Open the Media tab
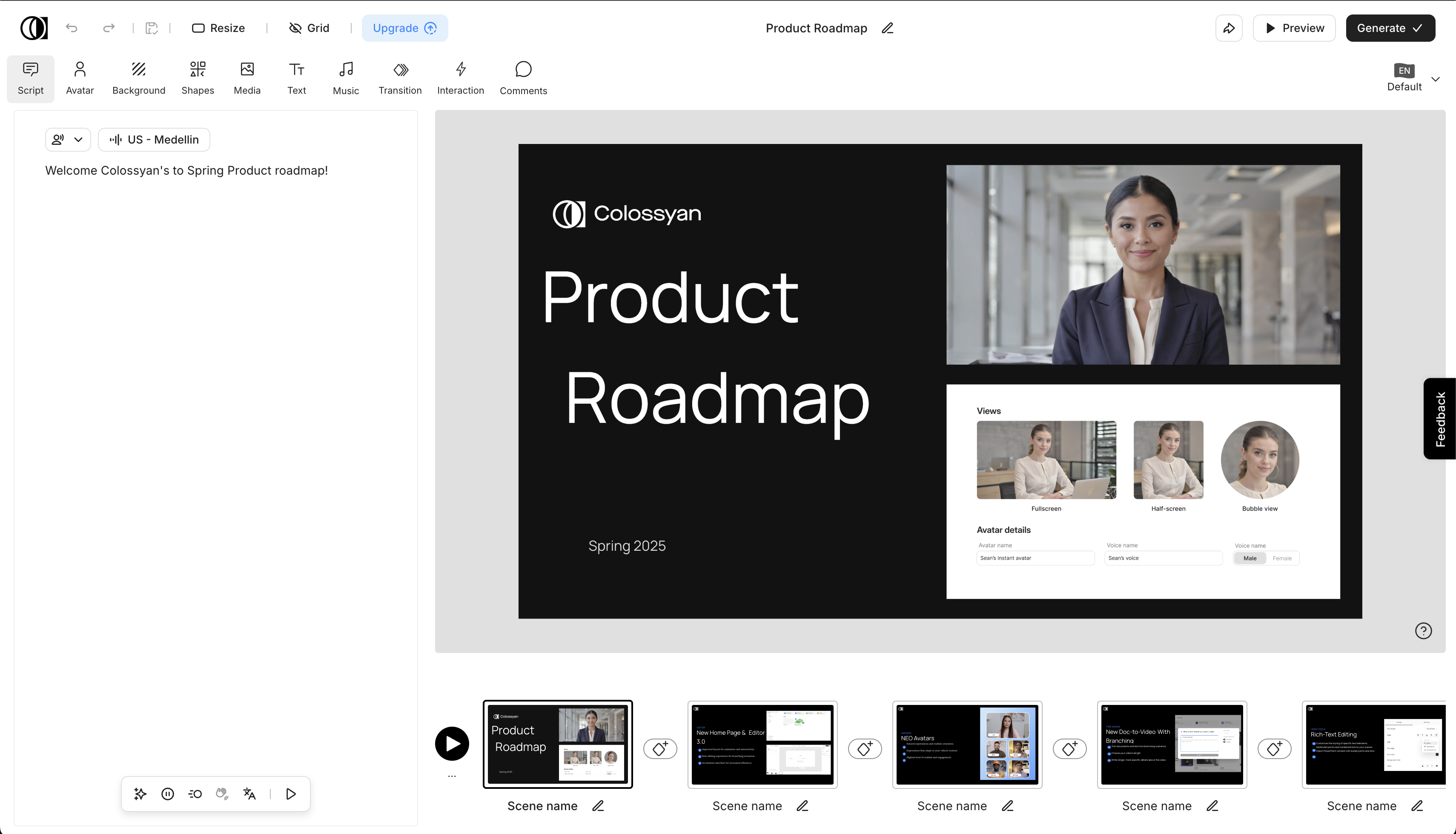This screenshot has height=834, width=1456. tap(247, 78)
